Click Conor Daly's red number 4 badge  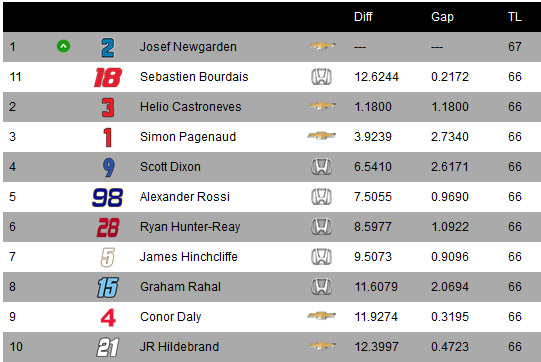click(x=108, y=317)
